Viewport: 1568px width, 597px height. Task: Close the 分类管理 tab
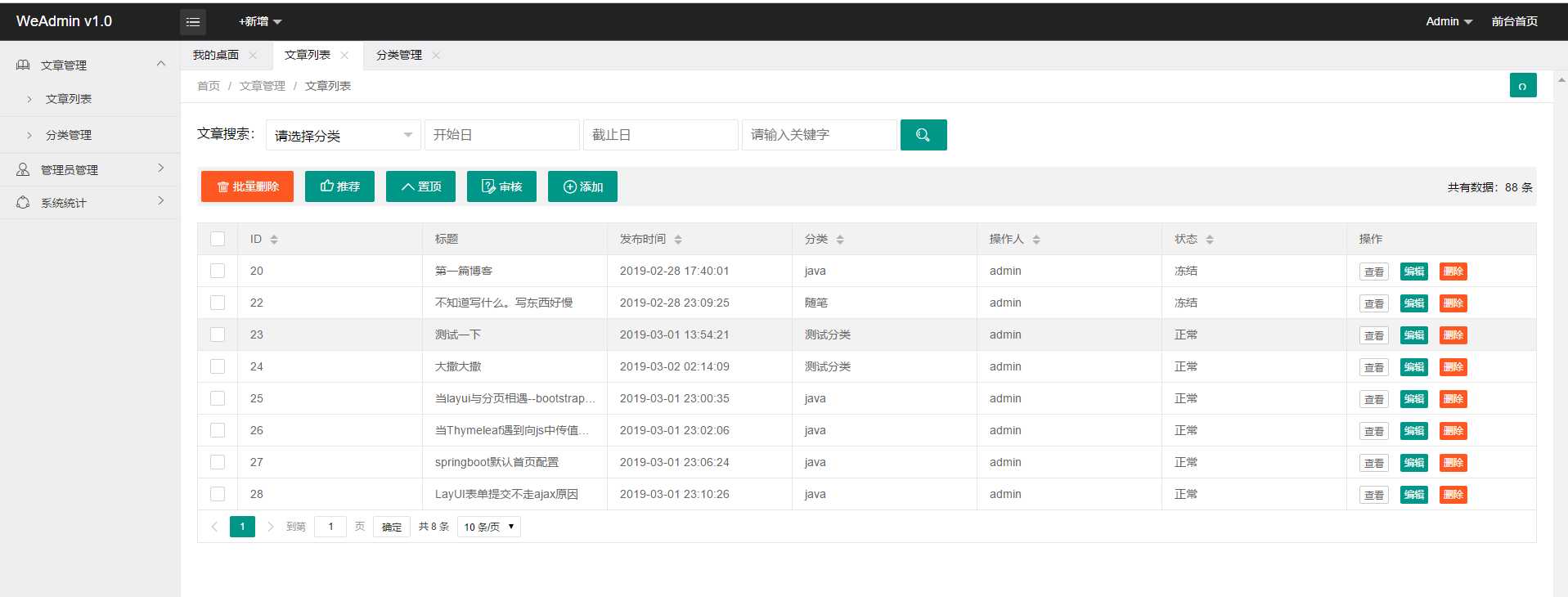coord(436,55)
